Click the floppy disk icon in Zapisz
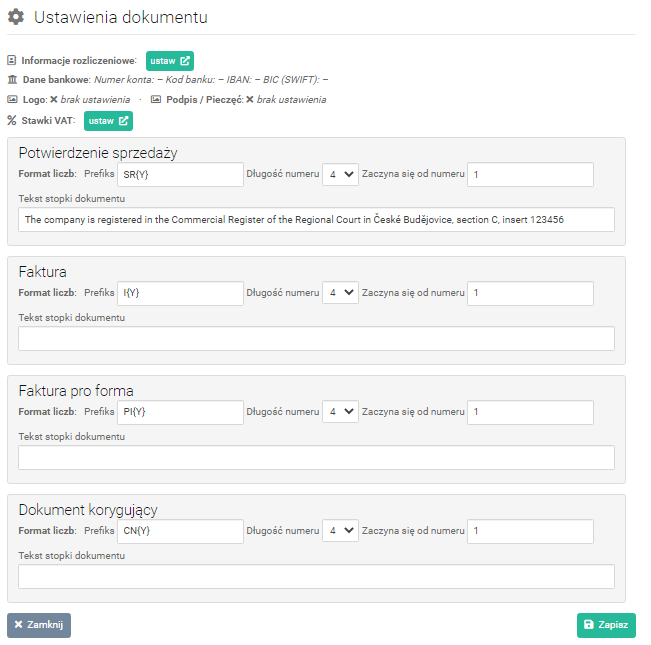Screen dimensions: 651x645 click(x=588, y=625)
